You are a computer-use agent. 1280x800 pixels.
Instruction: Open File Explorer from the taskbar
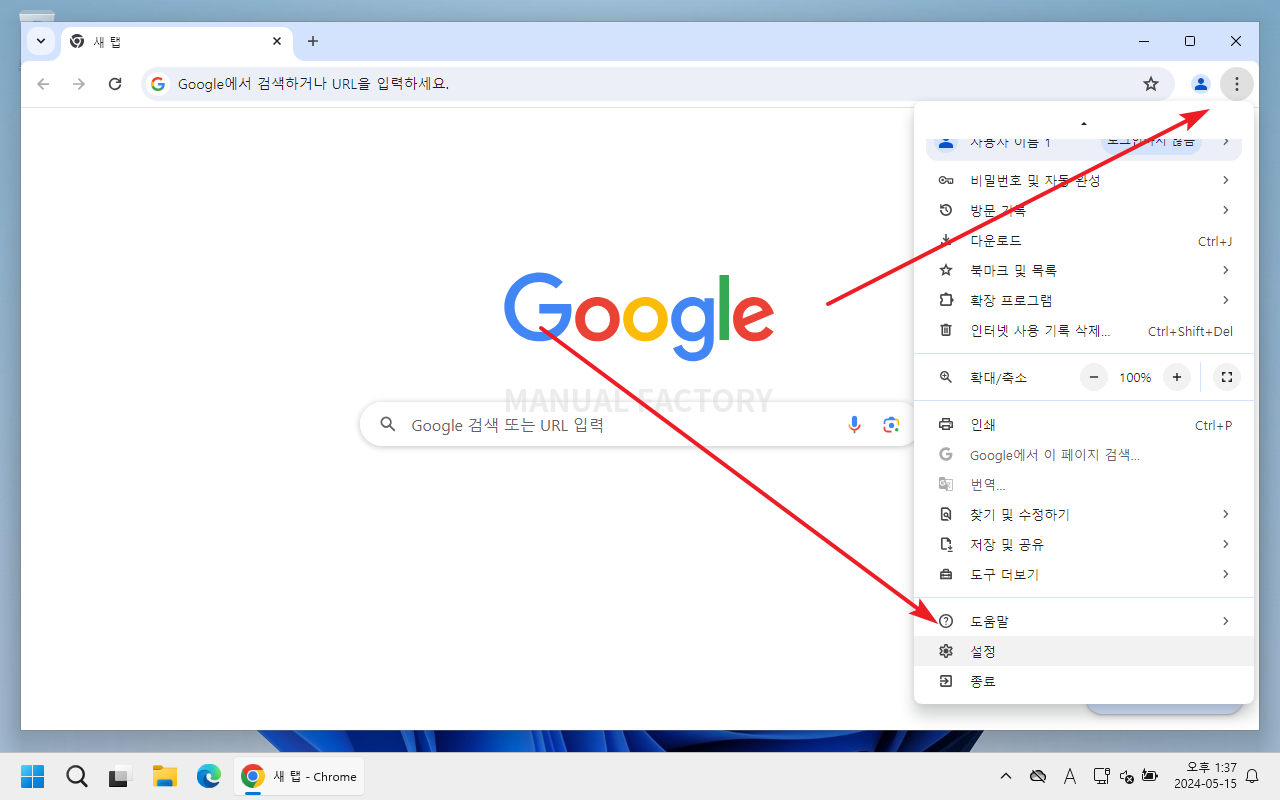164,776
